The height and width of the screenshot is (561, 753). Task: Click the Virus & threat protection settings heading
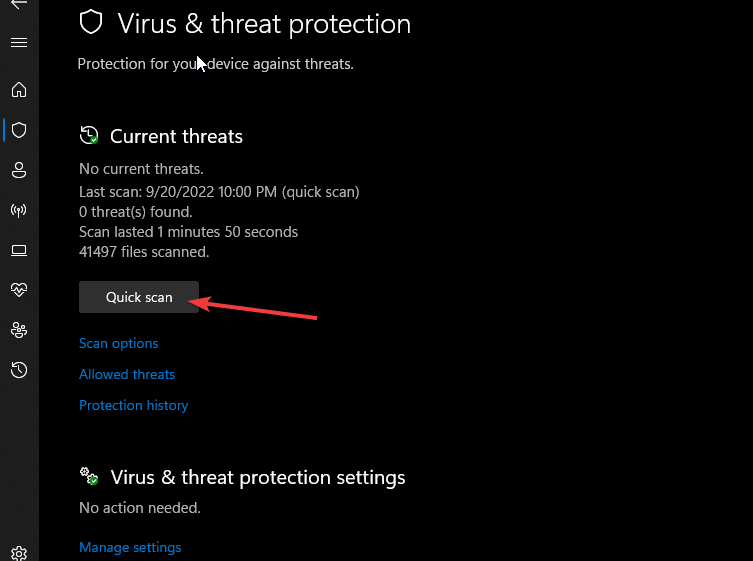pos(258,477)
